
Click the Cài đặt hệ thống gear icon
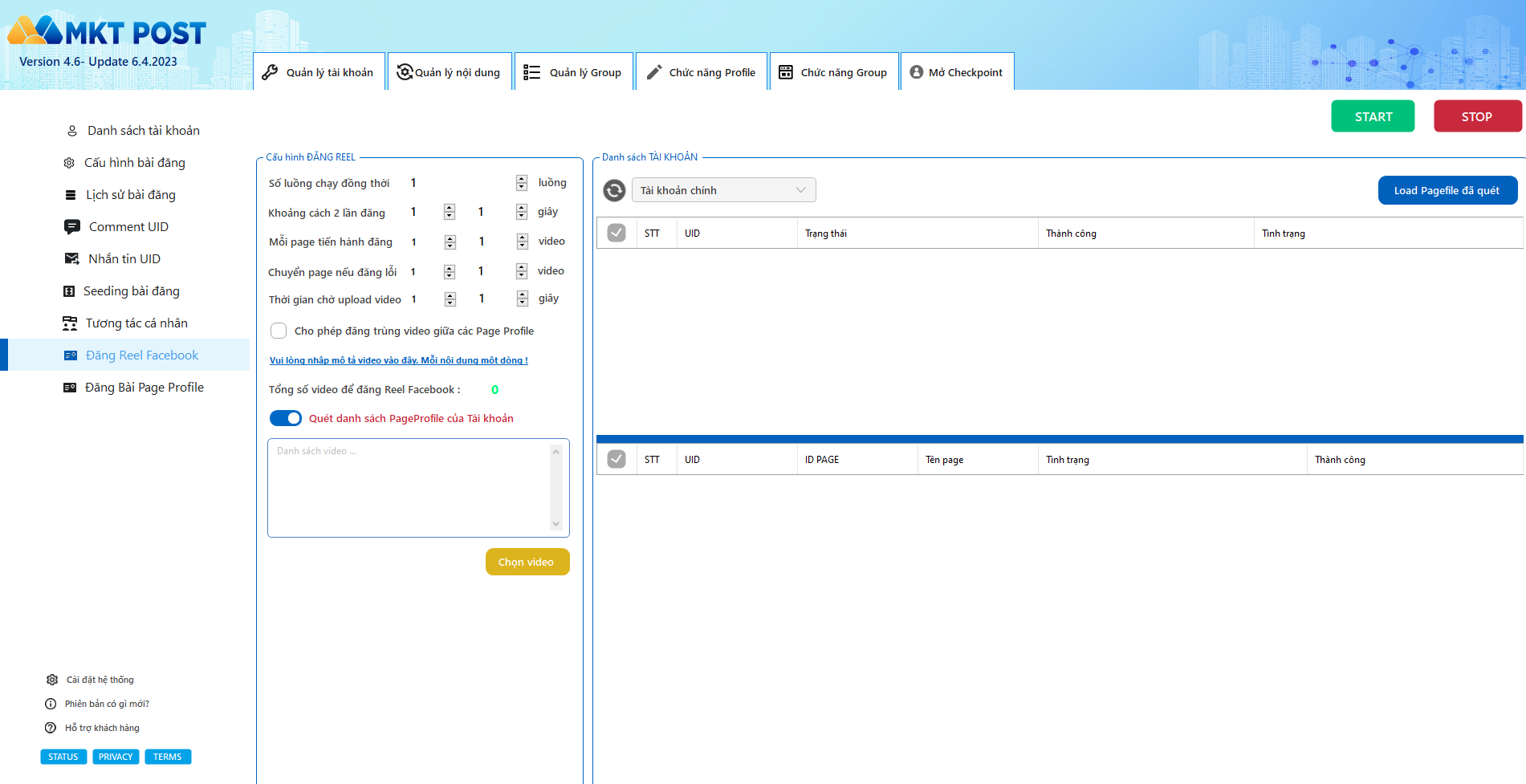click(x=52, y=680)
